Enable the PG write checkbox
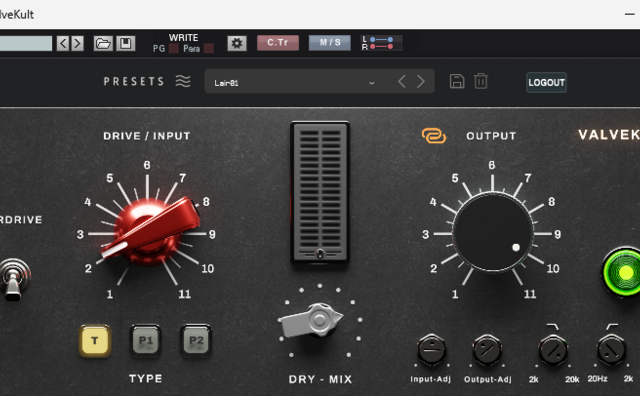This screenshot has height=396, width=640. (174, 49)
